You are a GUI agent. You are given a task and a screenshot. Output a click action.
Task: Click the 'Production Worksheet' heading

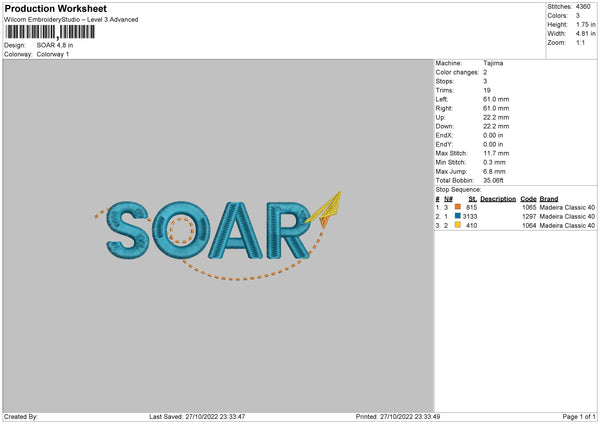tap(55, 9)
